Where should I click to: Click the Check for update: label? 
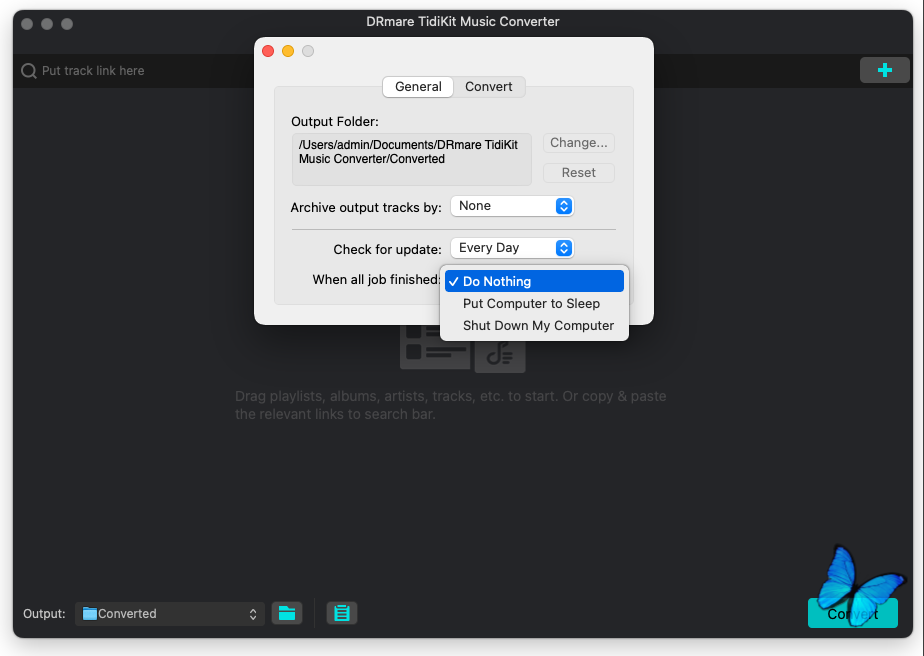coord(387,249)
